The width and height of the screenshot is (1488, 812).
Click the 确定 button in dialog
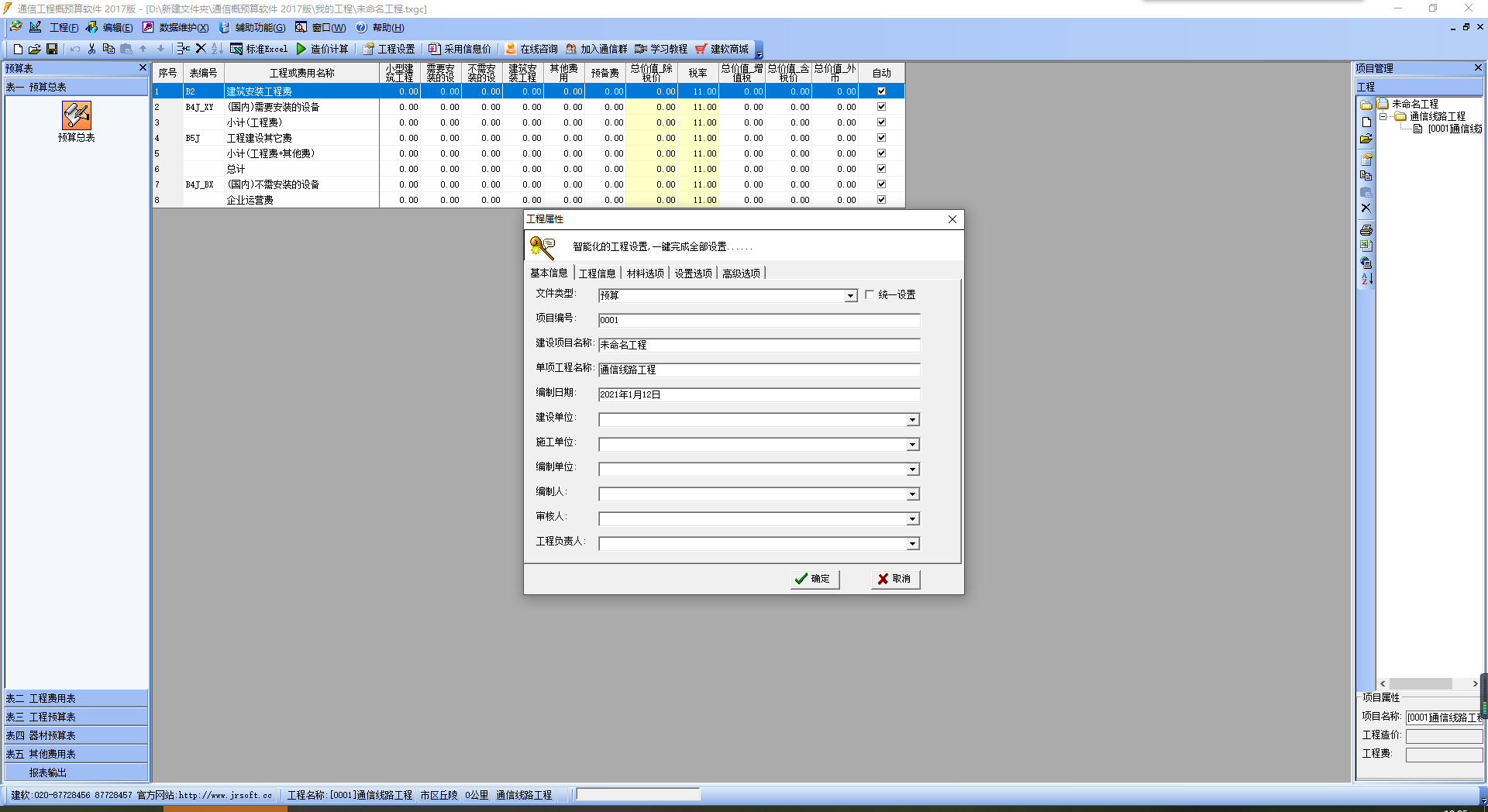pos(815,579)
